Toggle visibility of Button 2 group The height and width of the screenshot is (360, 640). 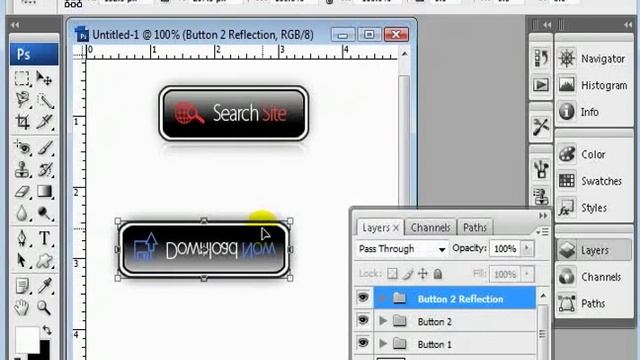363,320
